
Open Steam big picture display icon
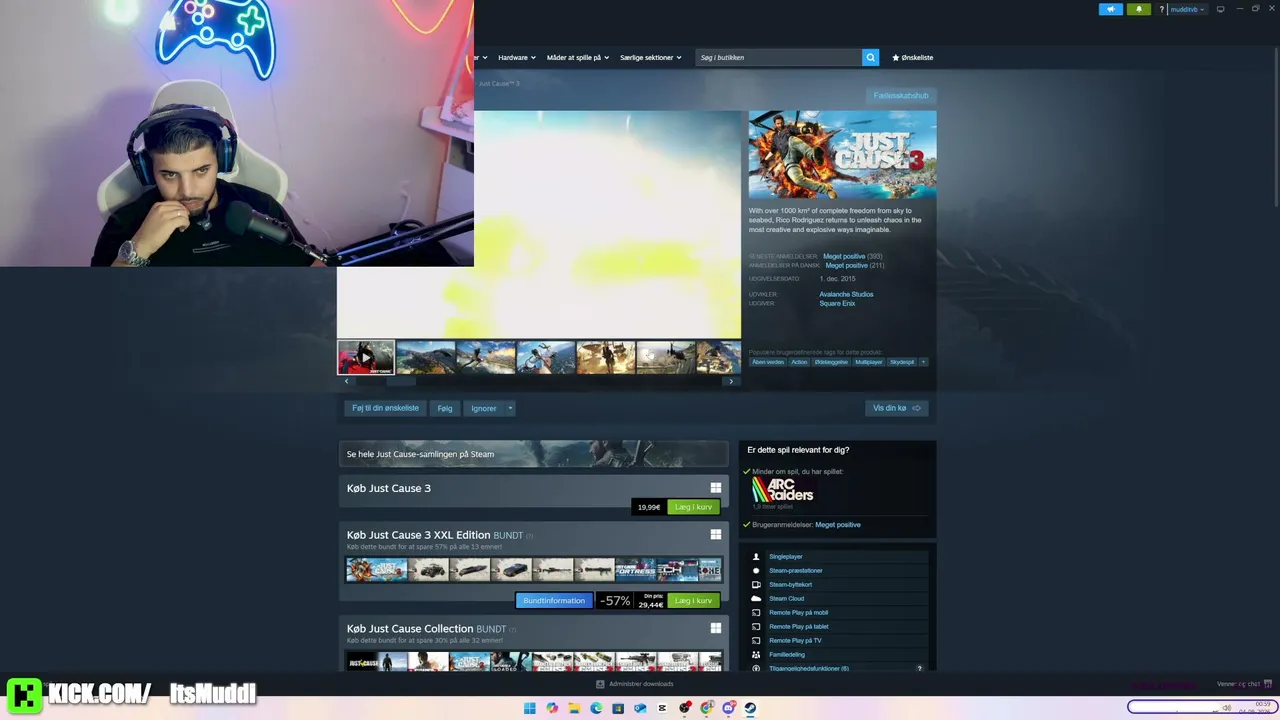point(1220,9)
